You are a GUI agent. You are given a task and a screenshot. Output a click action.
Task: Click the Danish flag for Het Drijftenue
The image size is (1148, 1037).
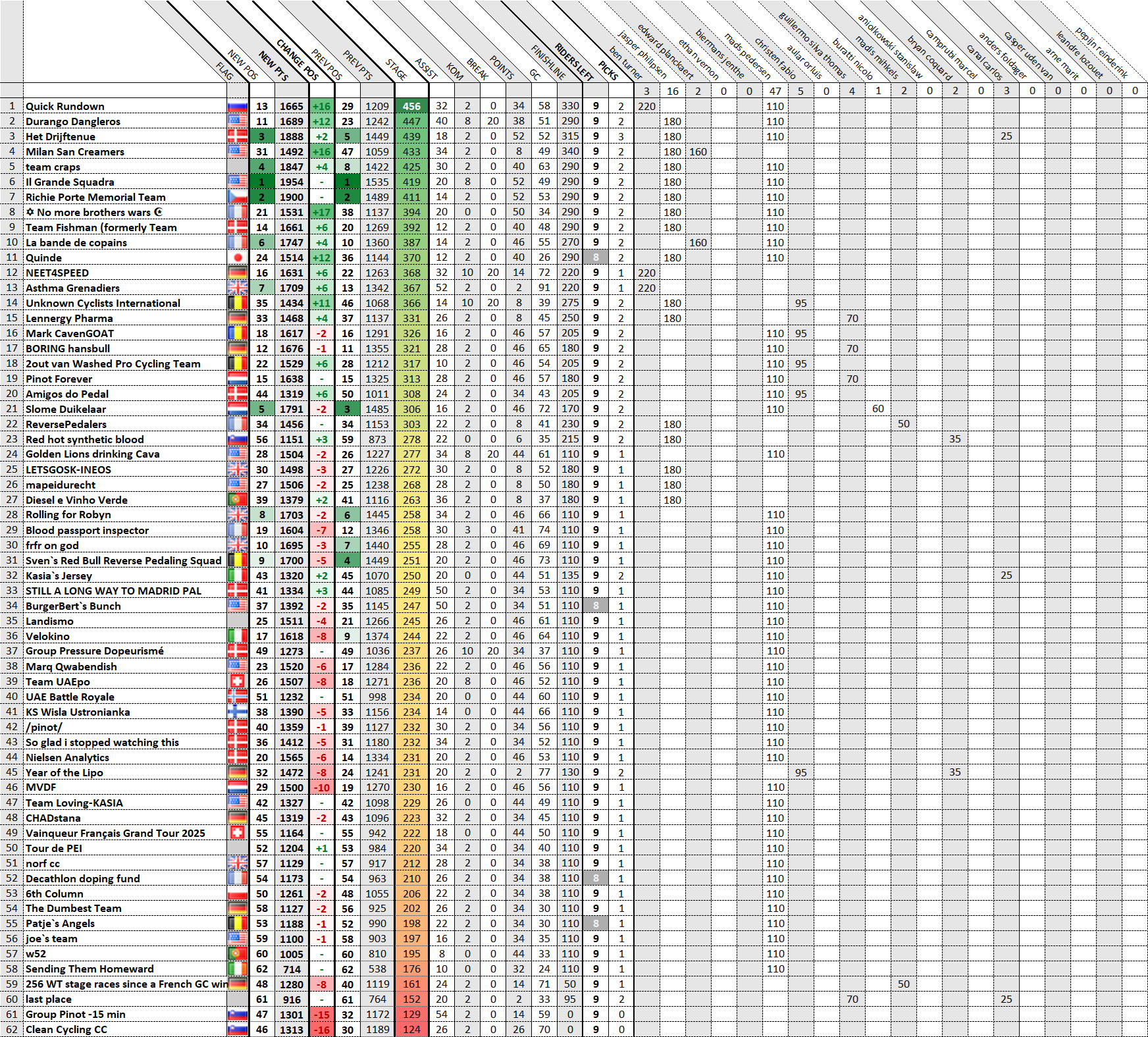[237, 136]
